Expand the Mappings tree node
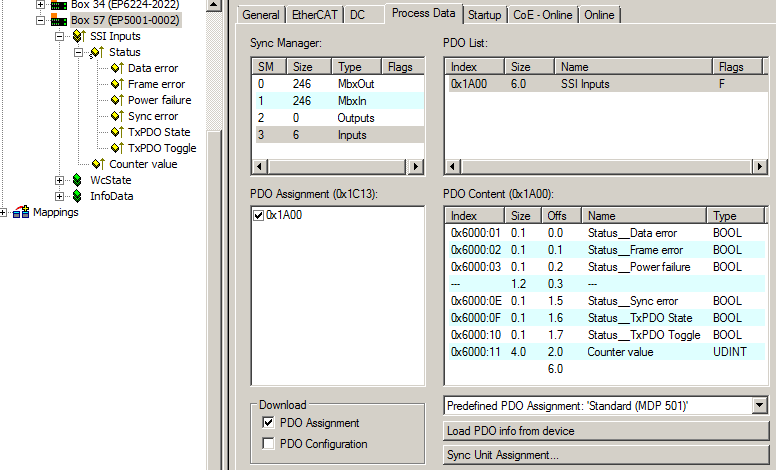 tap(3, 212)
